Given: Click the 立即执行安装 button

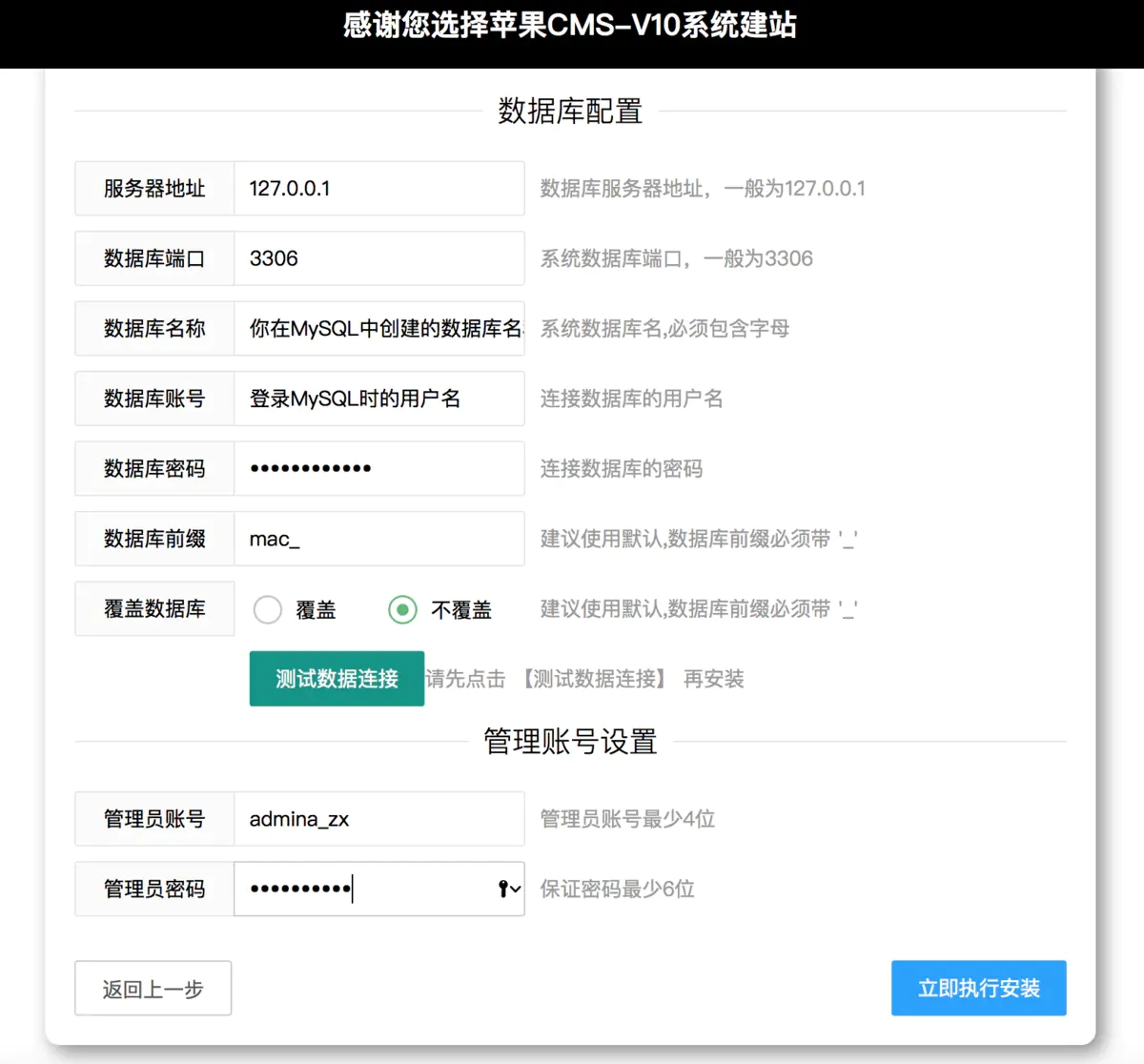Looking at the screenshot, I should [979, 988].
